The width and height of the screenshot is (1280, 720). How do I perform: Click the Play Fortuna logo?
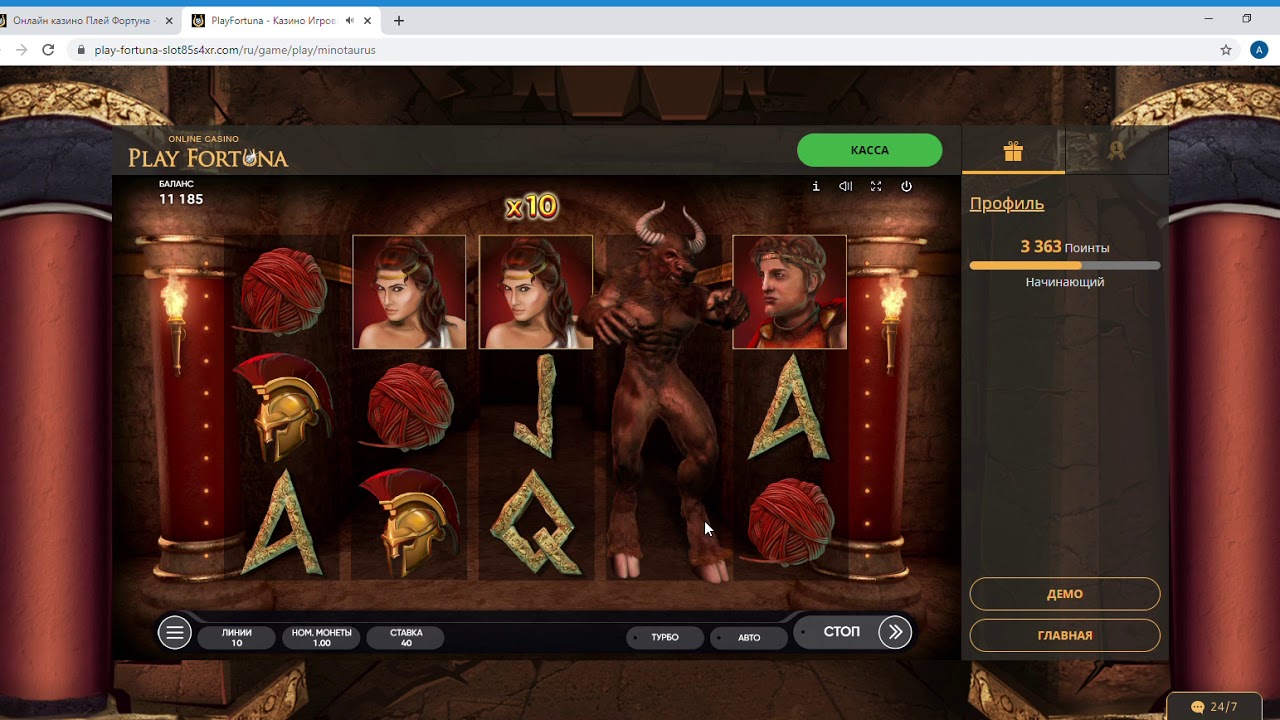pyautogui.click(x=208, y=152)
